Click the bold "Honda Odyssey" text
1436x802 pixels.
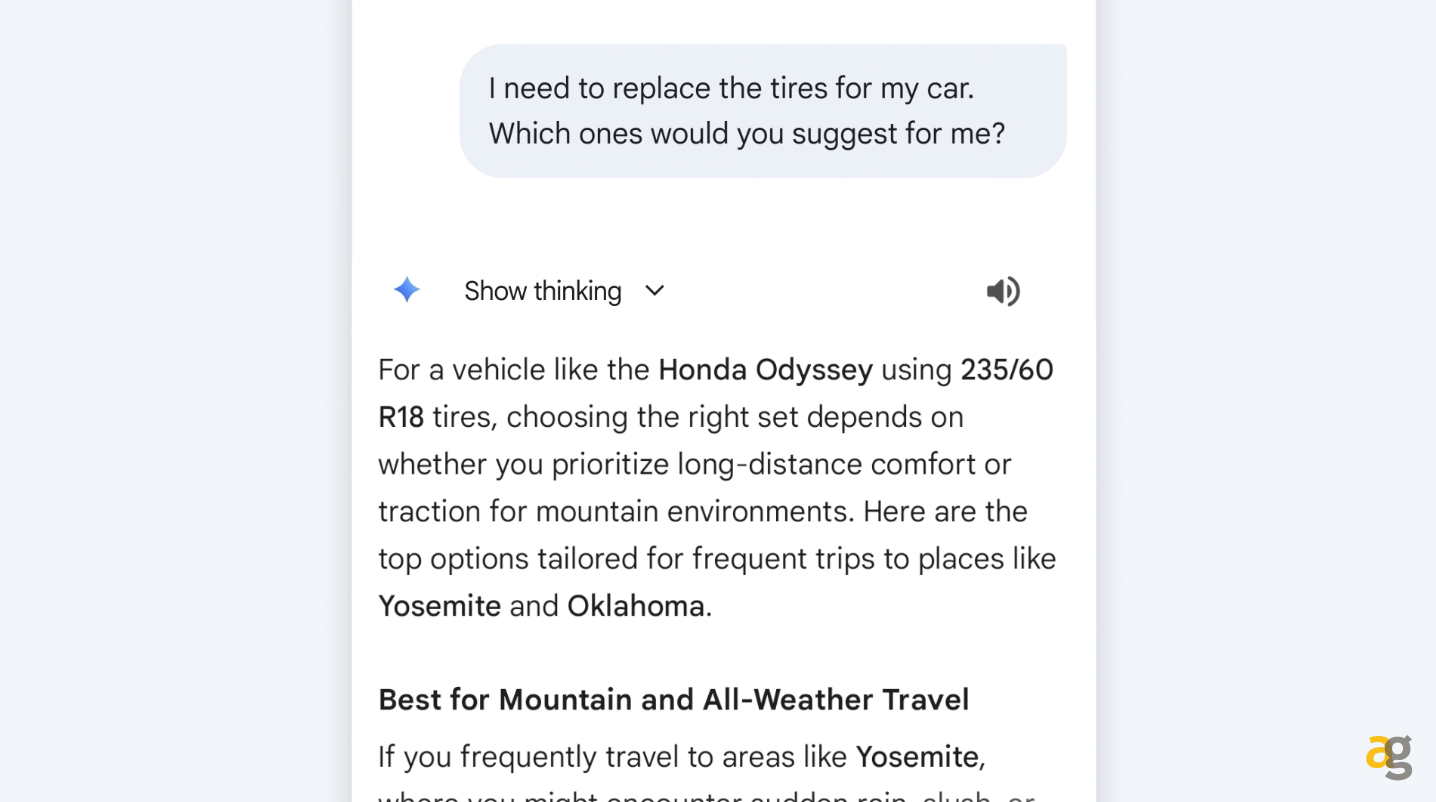(x=765, y=370)
